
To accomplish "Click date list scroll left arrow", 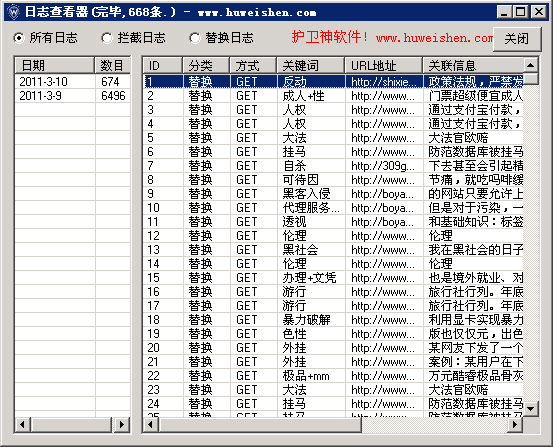I will click(23, 424).
